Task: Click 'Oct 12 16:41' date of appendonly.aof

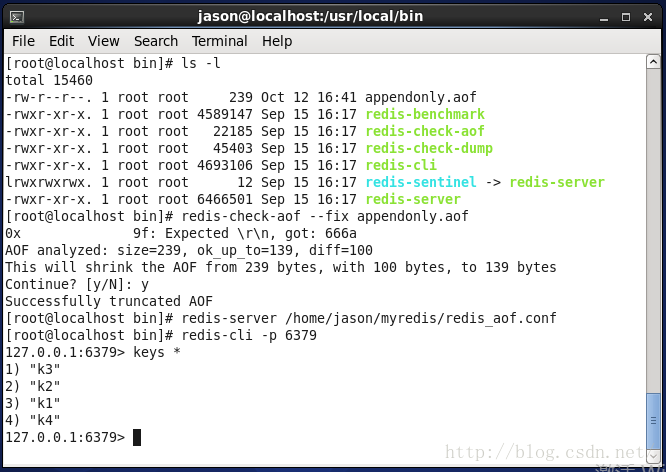Action: pos(309,97)
